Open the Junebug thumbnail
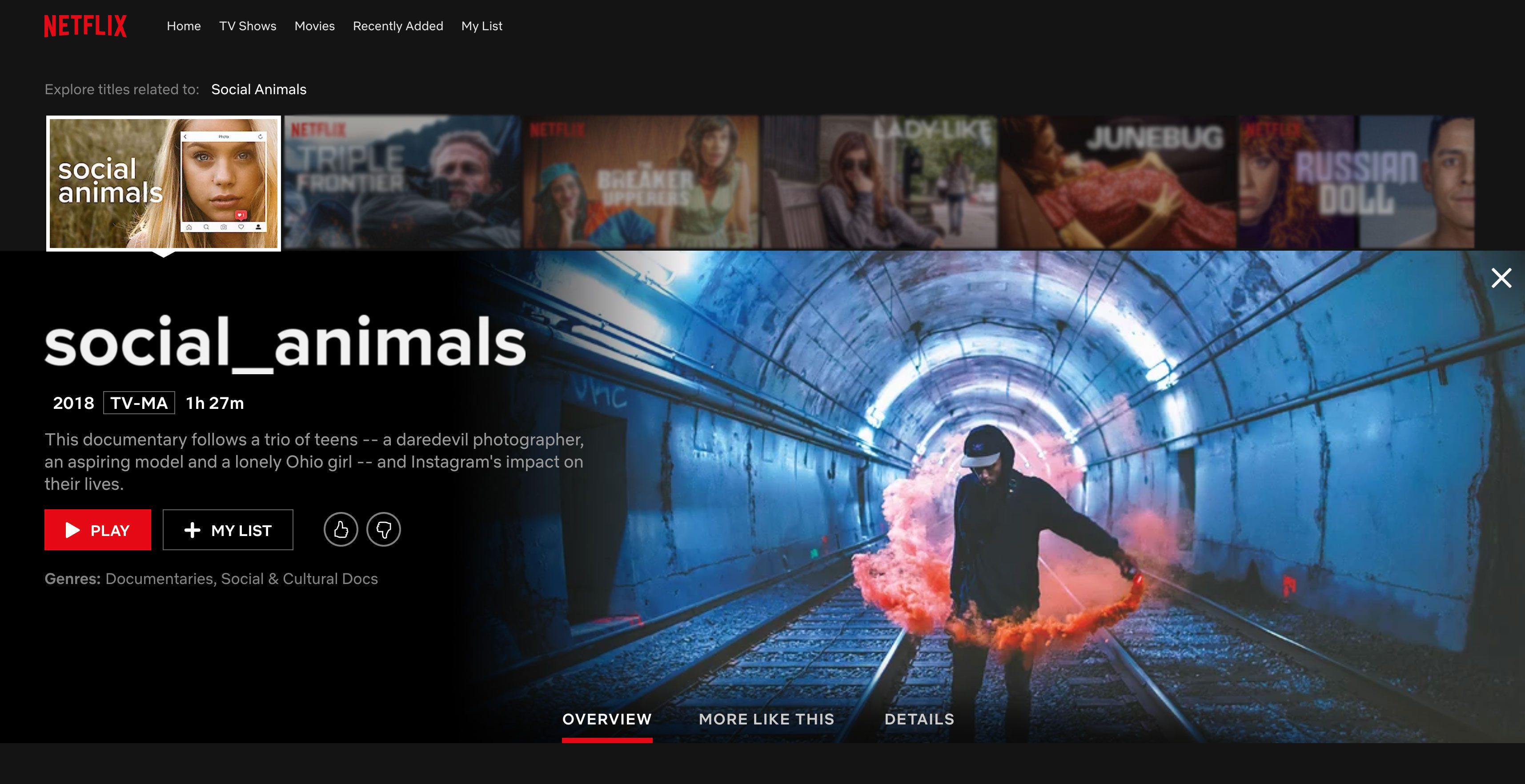This screenshot has height=784, width=1525. (x=1118, y=182)
